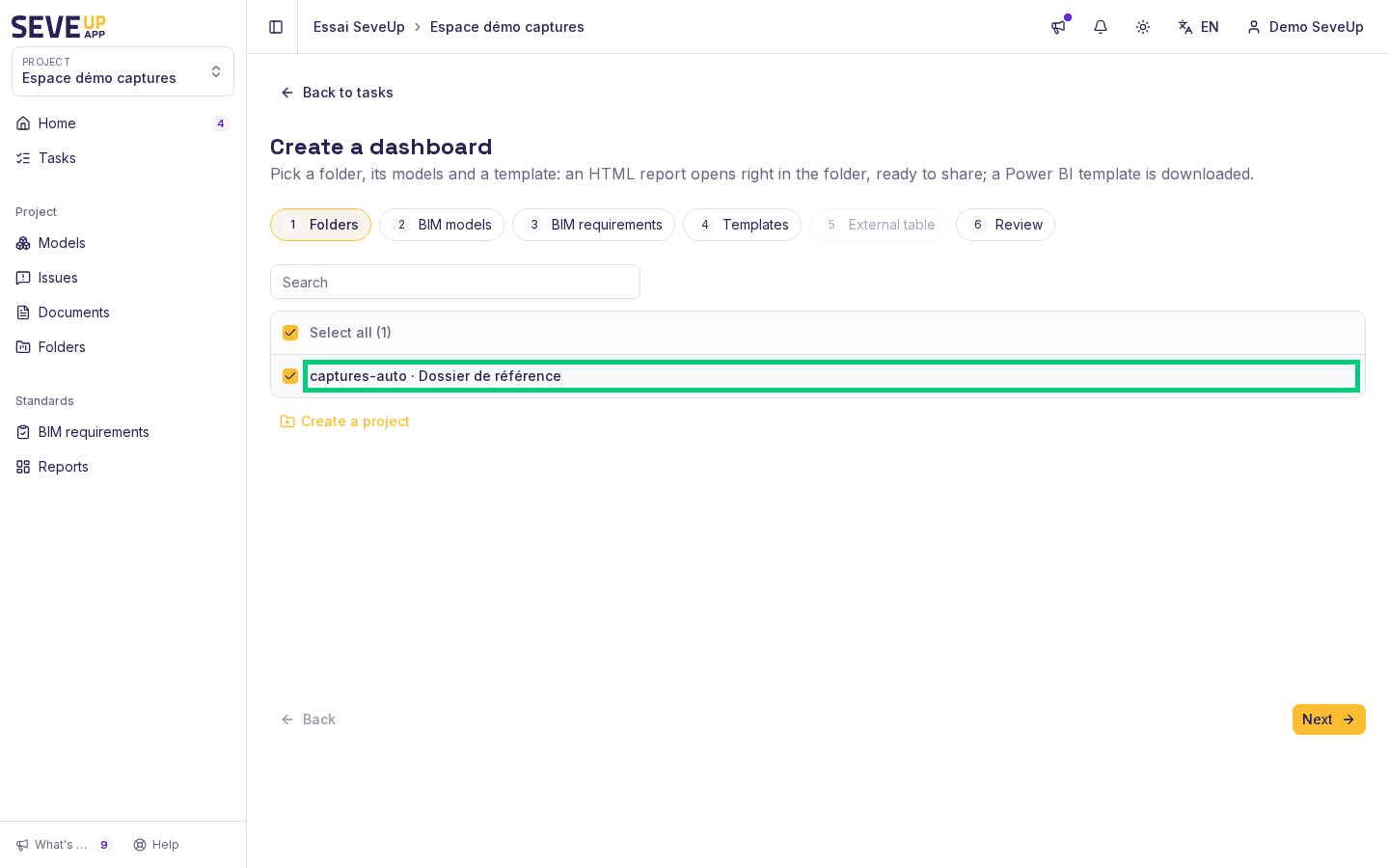Image resolution: width=1389 pixels, height=868 pixels.
Task: Click the Help lifebuoy icon
Action: click(x=140, y=845)
